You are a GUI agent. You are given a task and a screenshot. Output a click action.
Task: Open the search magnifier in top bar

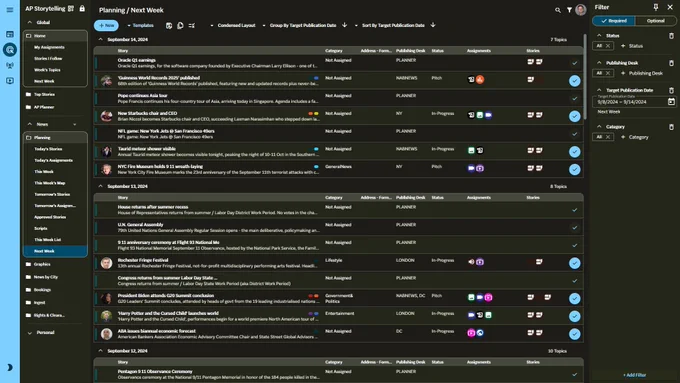[558, 10]
